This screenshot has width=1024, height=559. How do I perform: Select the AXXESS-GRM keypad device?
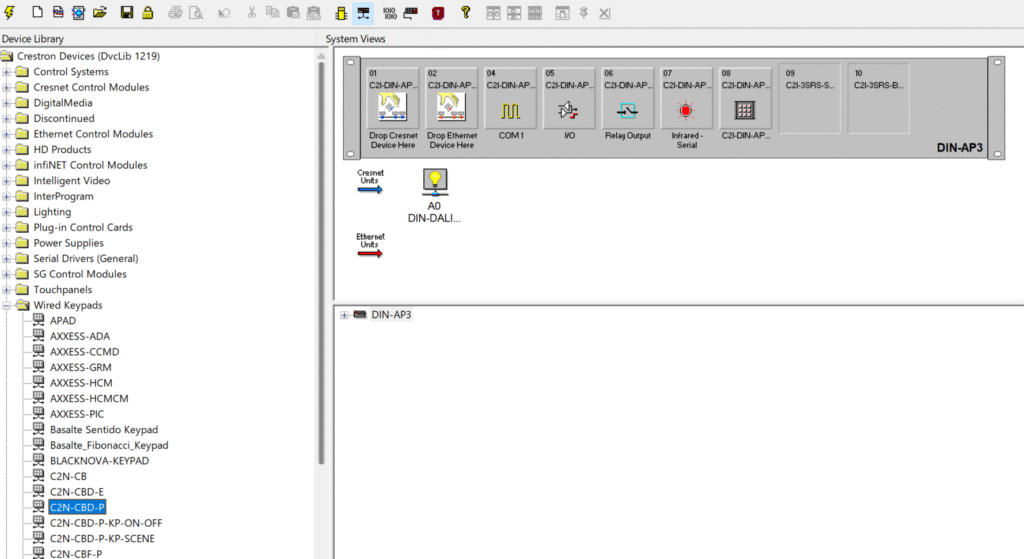pos(80,368)
